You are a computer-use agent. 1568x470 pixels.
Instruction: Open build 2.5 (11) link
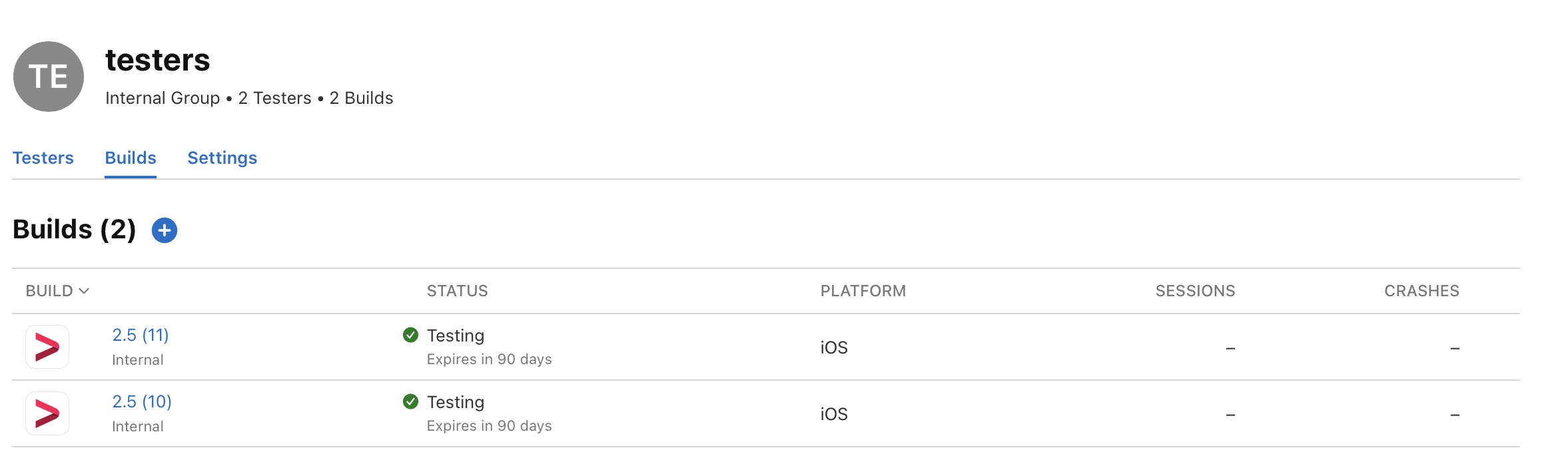pos(141,335)
